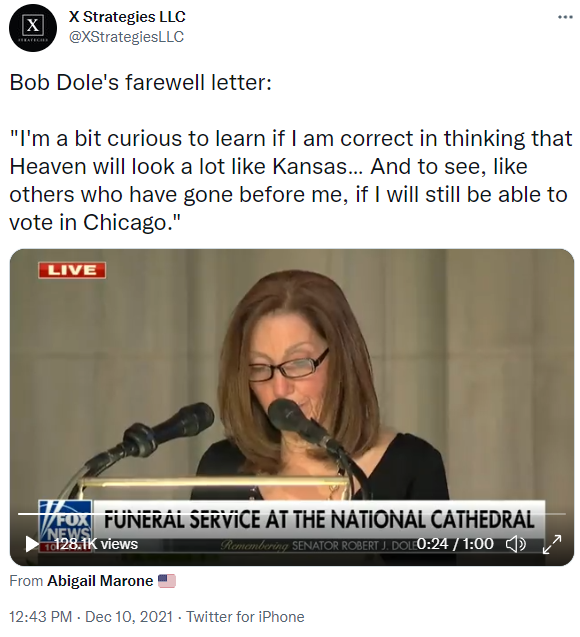Visit Abigail Marone's profile link
580x637 pixels.
click(x=100, y=581)
